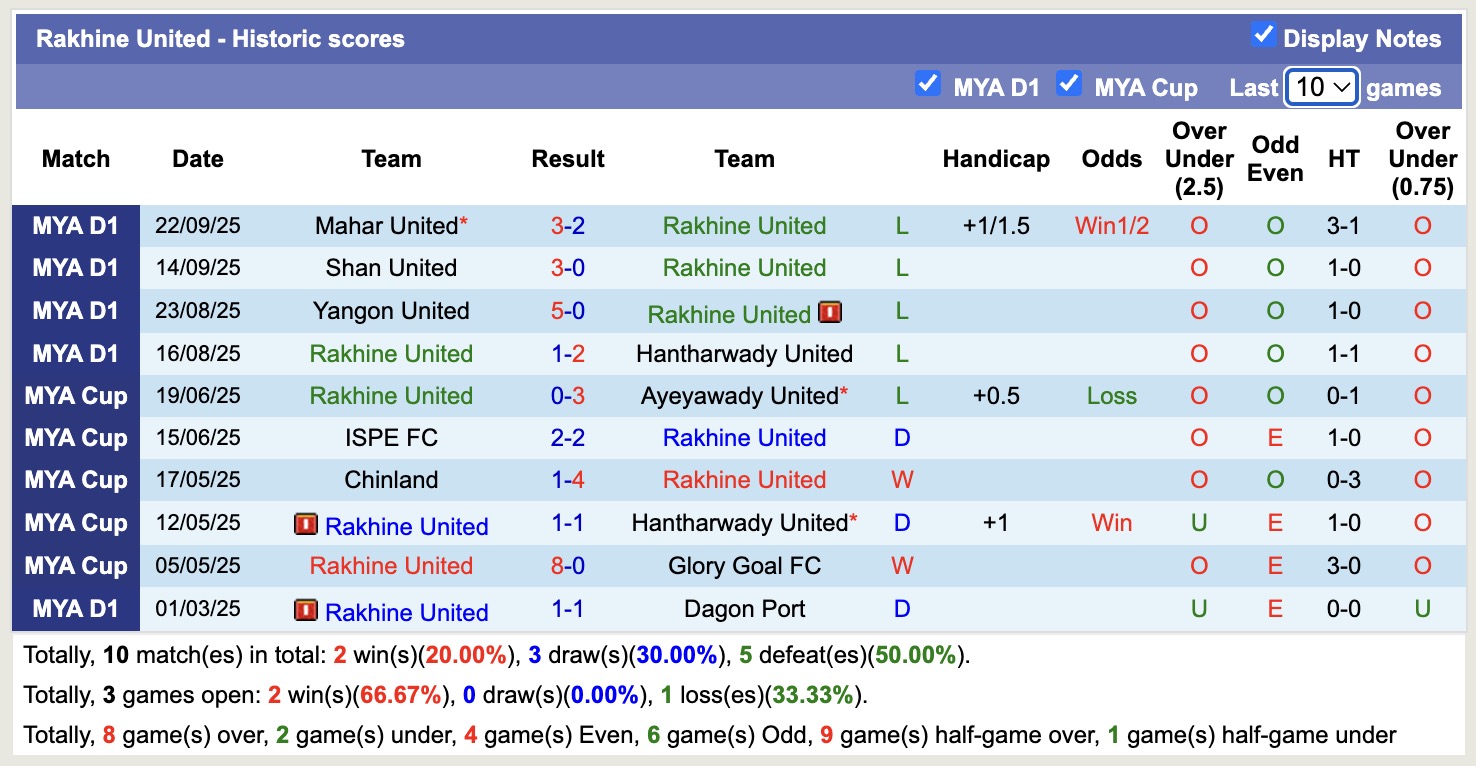Uncheck the MYA Cup filter checkbox

click(1069, 84)
